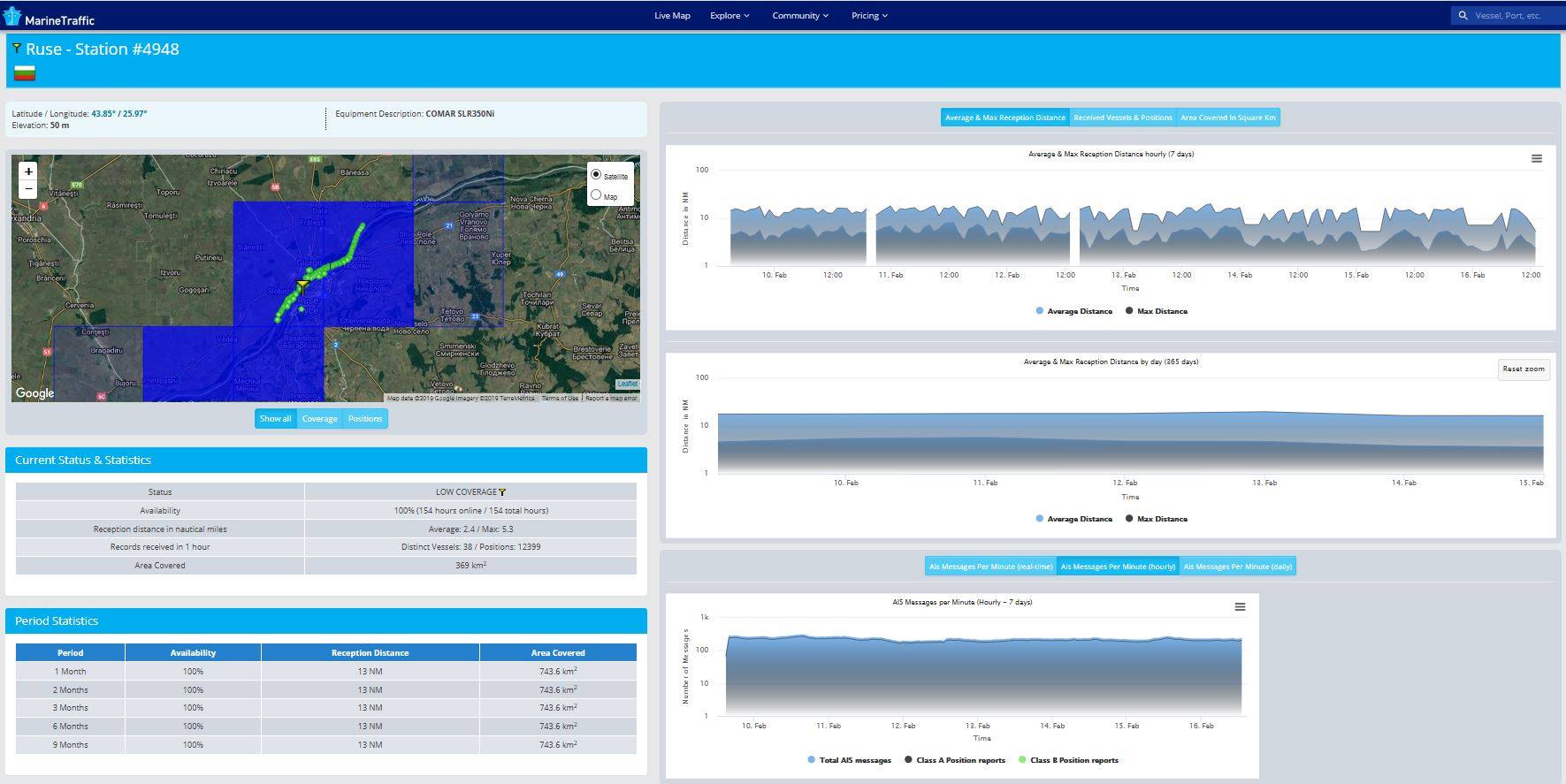This screenshot has width=1566, height=784.
Task: Expand the Explore dropdown menu
Action: click(730, 16)
